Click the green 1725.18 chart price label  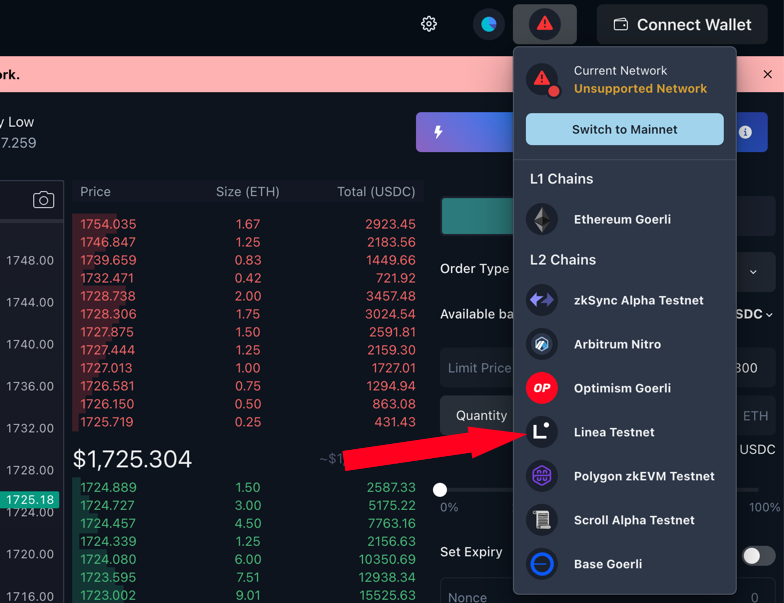[x=30, y=500]
